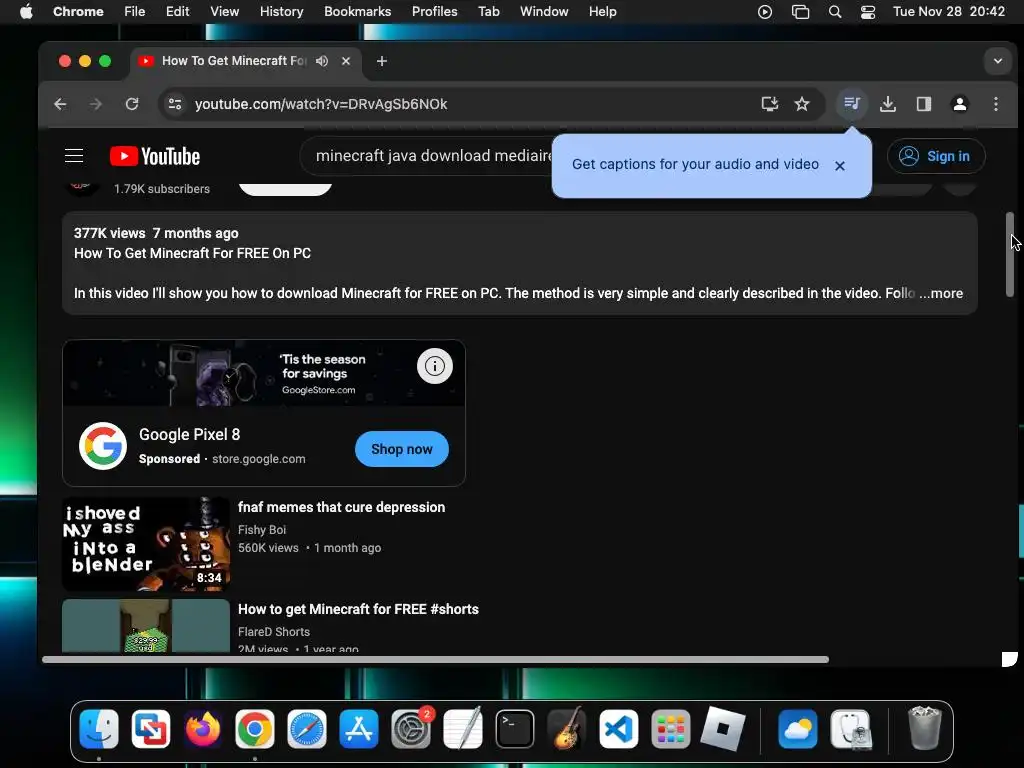Dismiss the captions tooltip with X
Viewport: 1024px width, 768px height.
coord(840,166)
